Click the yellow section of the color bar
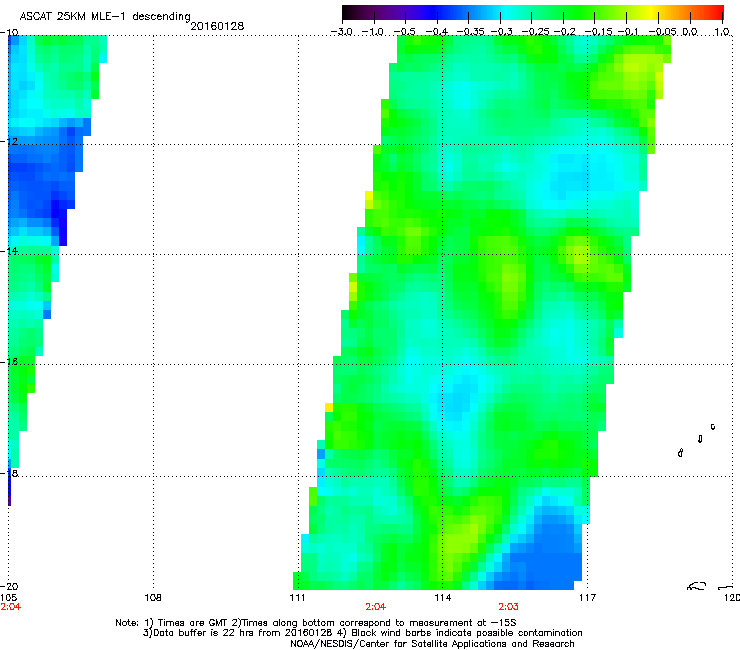Screen dimensions: 740x650 tap(652, 12)
